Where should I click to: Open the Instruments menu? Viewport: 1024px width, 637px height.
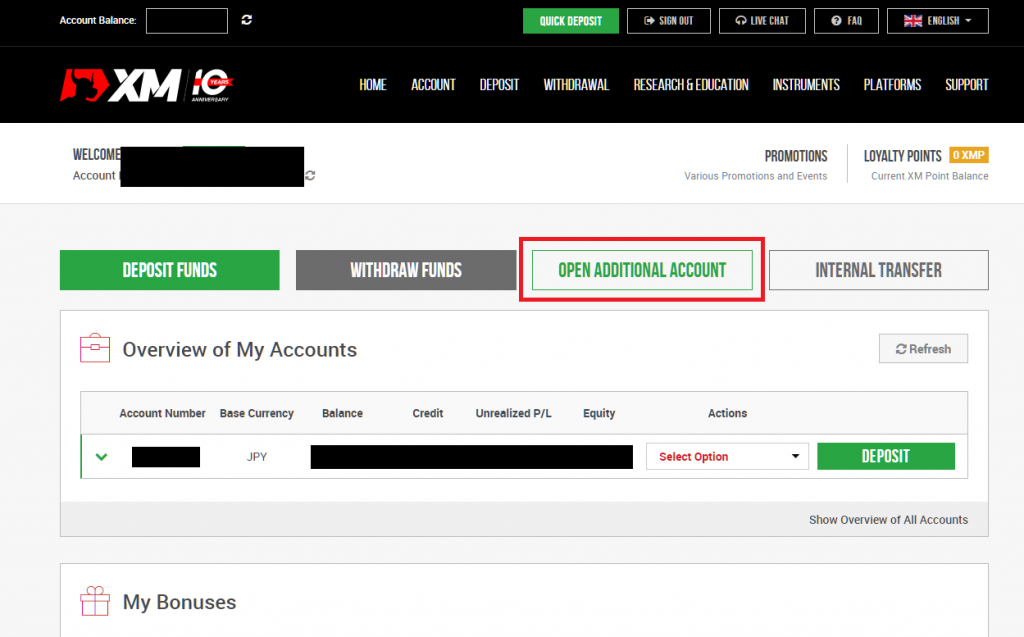point(806,85)
